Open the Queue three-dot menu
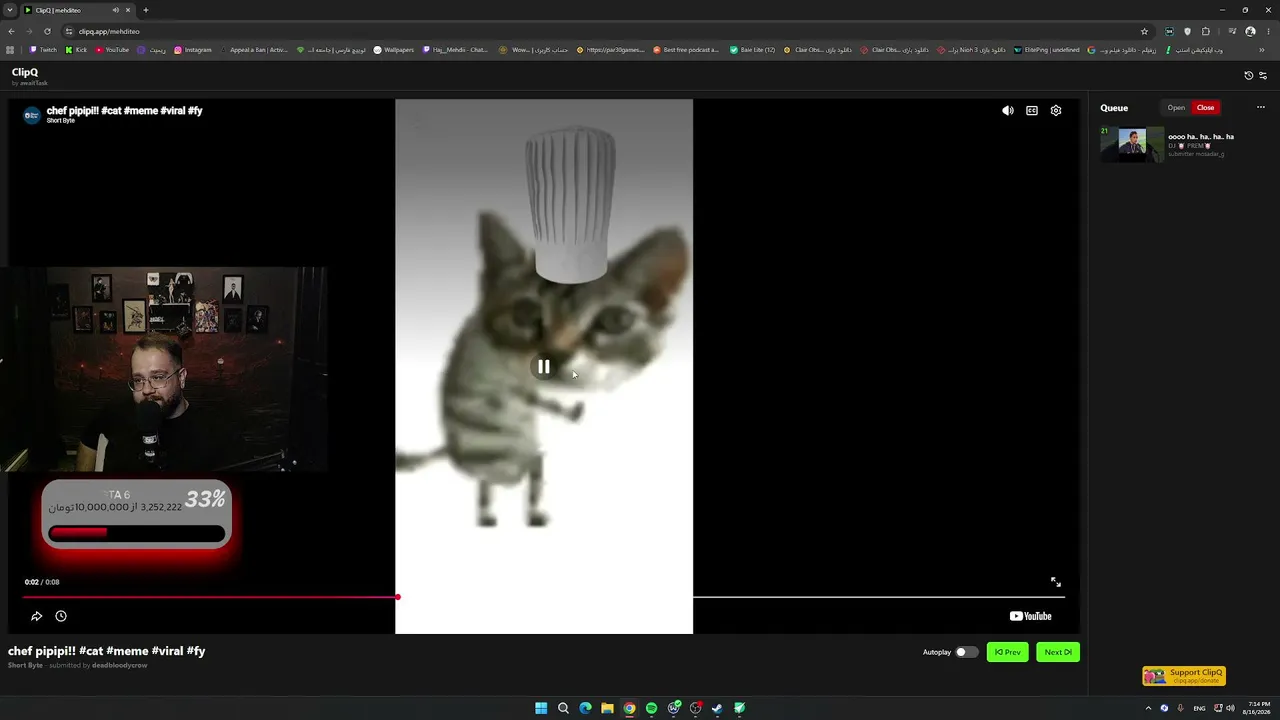Viewport: 1280px width, 720px height. pos(1261,108)
